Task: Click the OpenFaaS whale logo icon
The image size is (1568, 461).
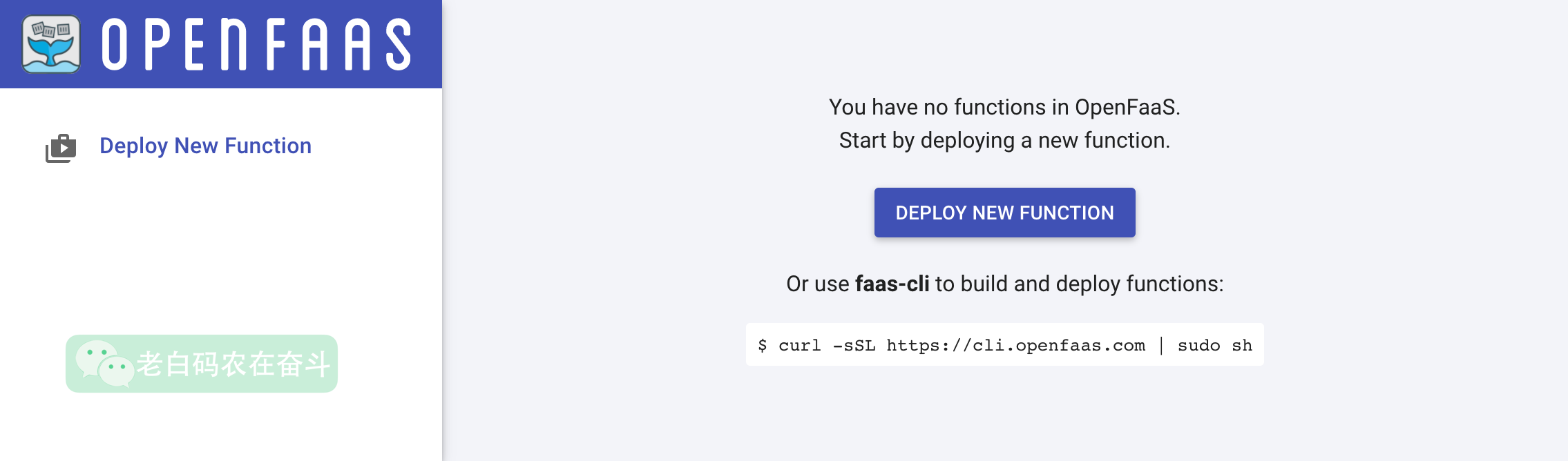Action: [51, 44]
